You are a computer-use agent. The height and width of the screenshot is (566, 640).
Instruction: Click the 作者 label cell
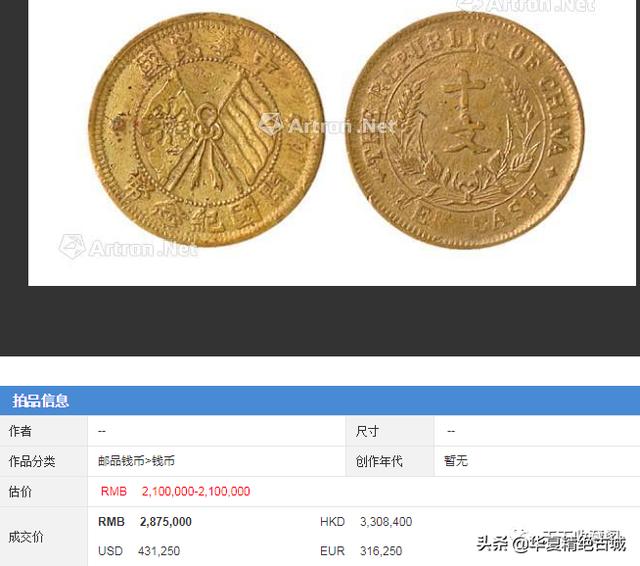(x=44, y=431)
